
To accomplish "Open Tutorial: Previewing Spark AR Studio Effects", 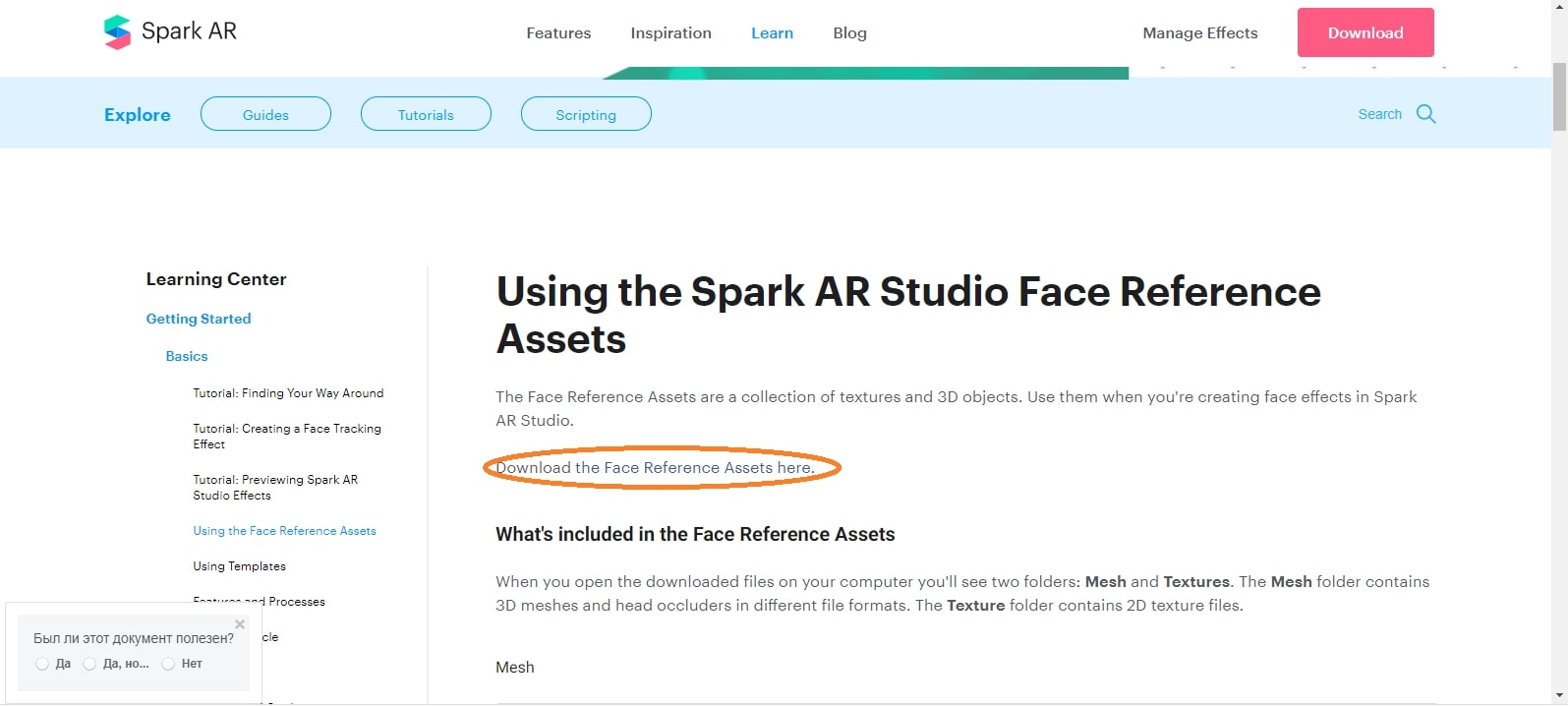I will pyautogui.click(x=275, y=488).
